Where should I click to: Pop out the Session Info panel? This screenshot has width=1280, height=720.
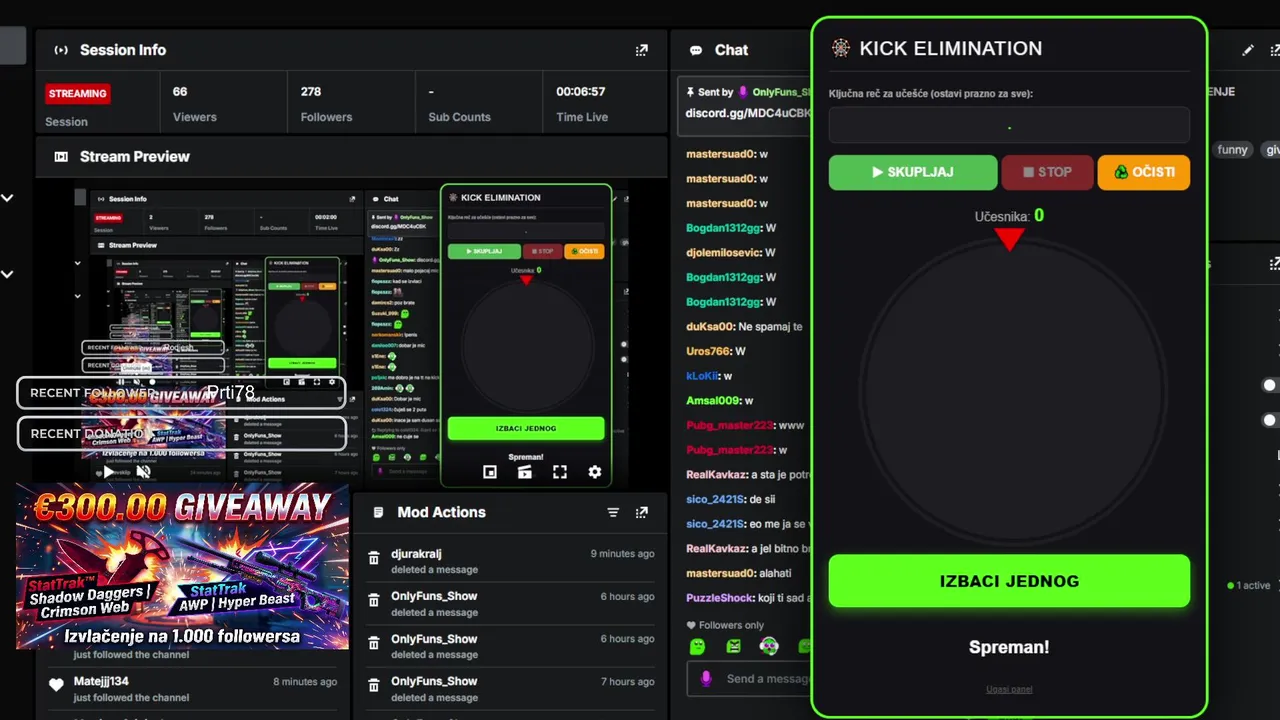tap(642, 50)
